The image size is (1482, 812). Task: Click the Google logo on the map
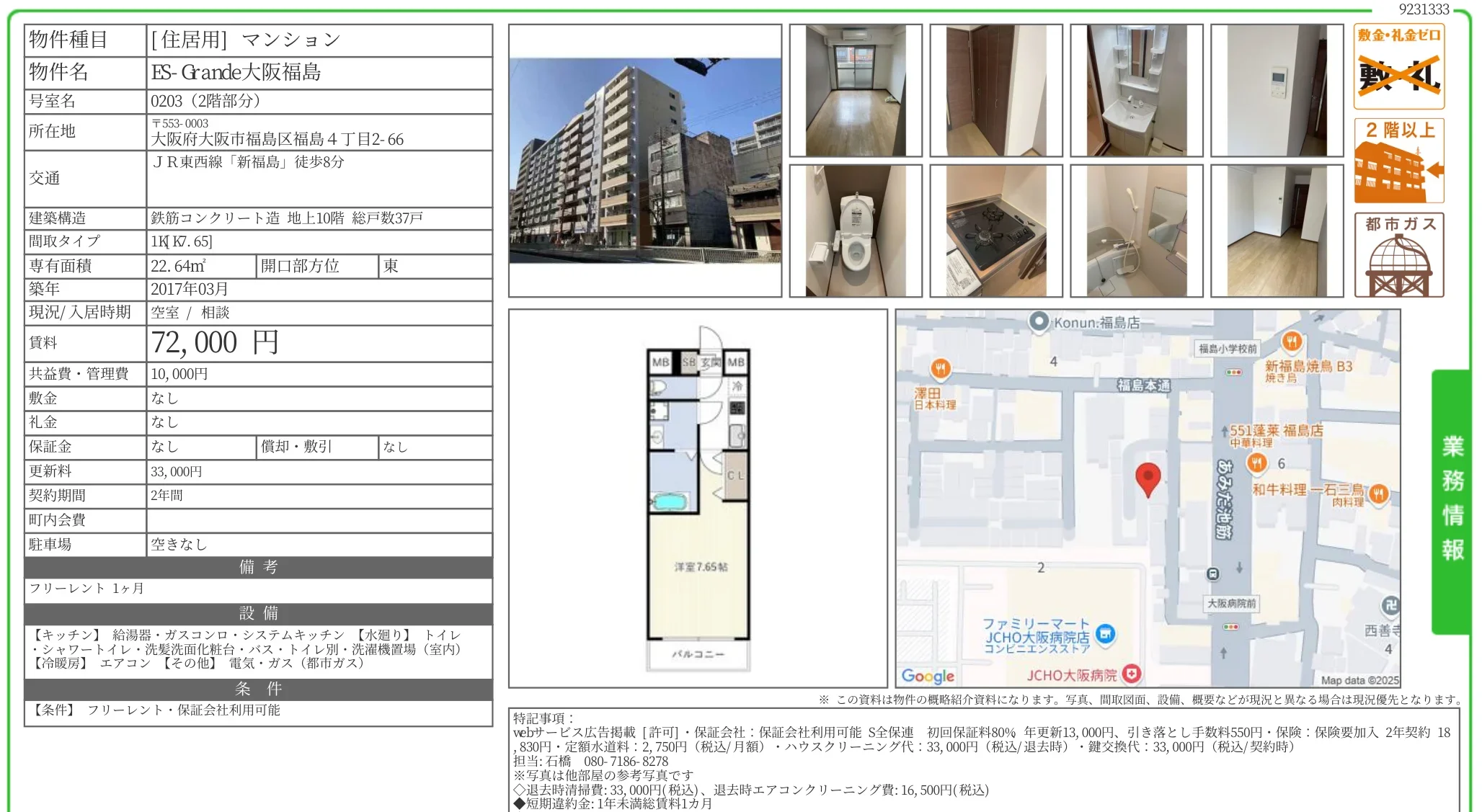coord(927,676)
